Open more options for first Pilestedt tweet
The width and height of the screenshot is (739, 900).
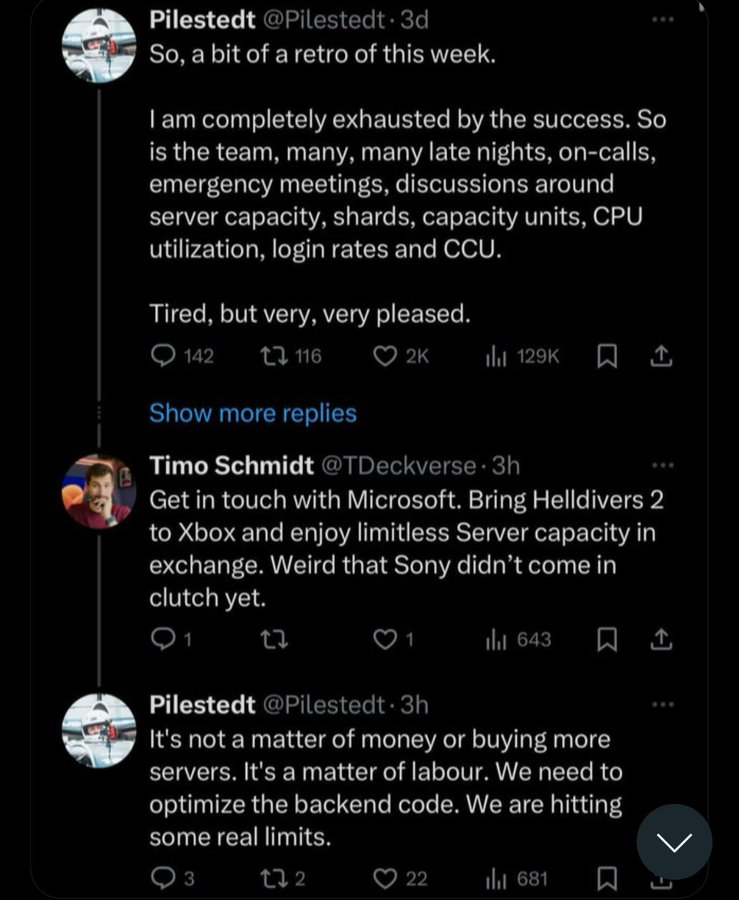tap(663, 20)
